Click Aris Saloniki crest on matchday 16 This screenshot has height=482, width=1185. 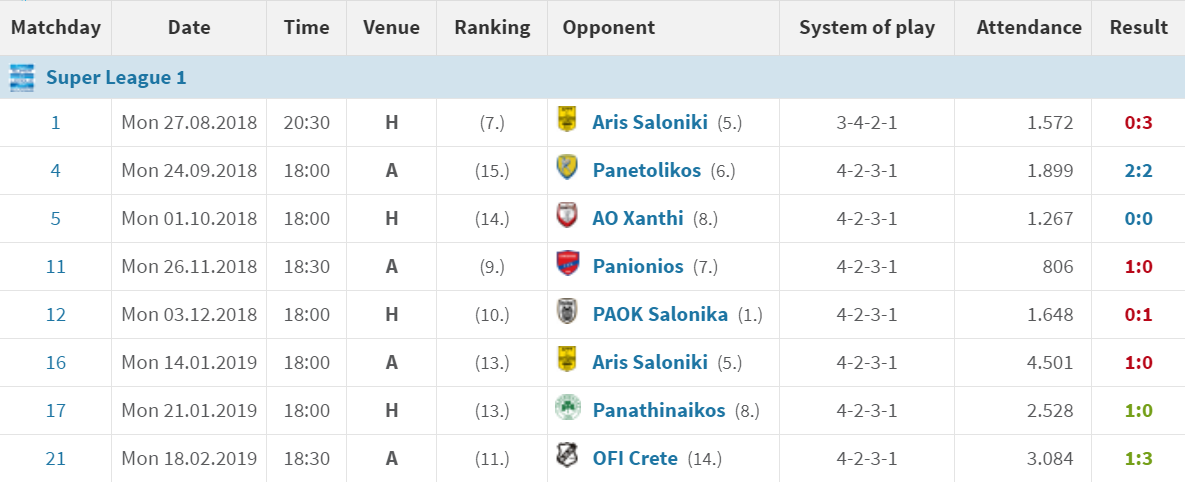point(566,360)
